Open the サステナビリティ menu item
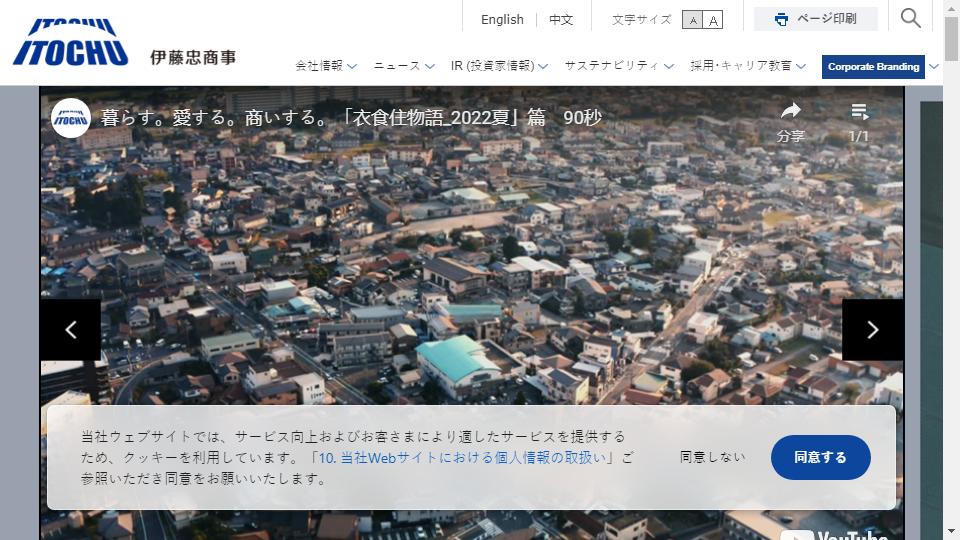Screen dimensions: 960x540 617,66
